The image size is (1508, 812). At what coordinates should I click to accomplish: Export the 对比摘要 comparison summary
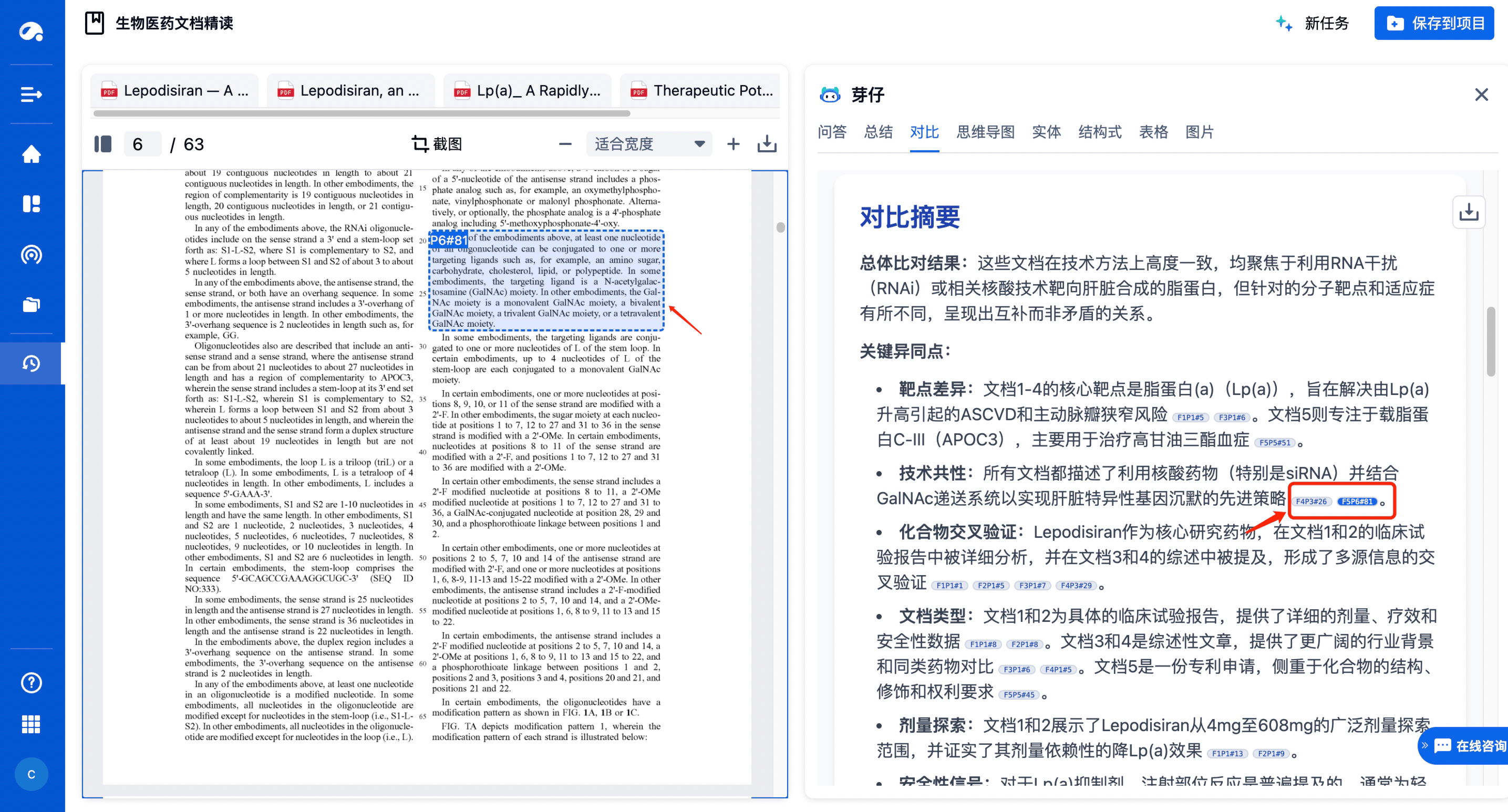(x=1468, y=212)
